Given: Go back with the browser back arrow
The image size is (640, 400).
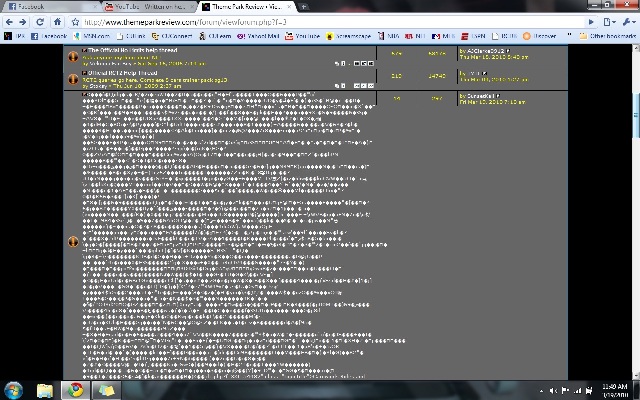Looking at the screenshot, I should pos(9,22).
